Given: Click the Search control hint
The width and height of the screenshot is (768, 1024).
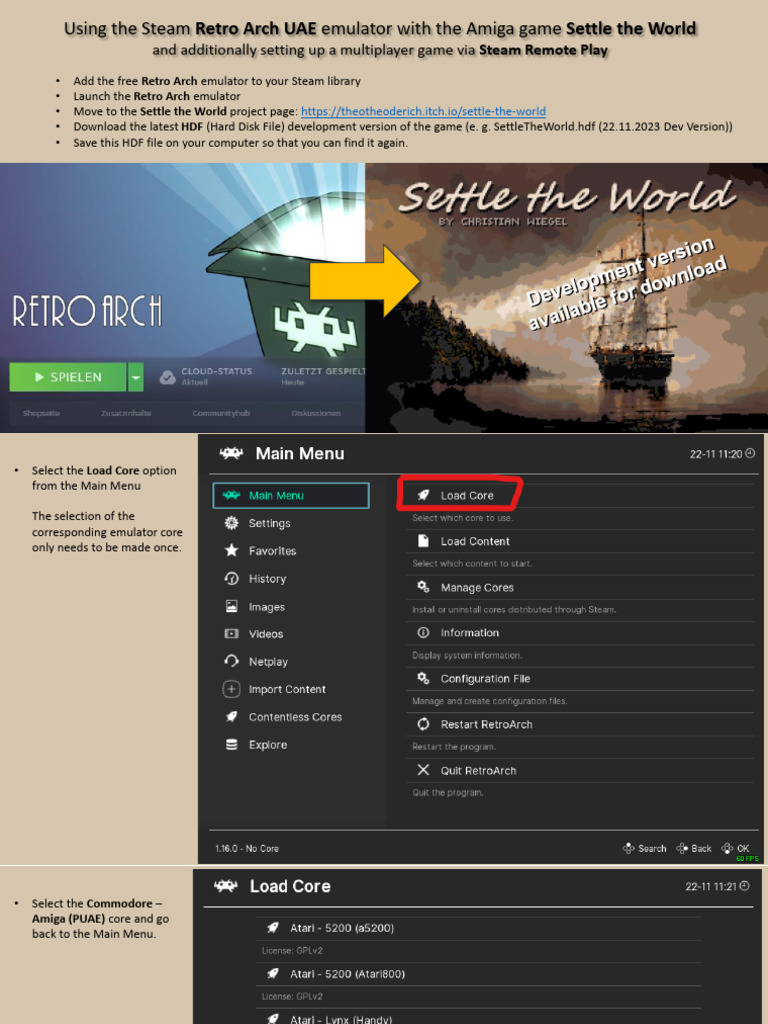Looking at the screenshot, I should [645, 848].
